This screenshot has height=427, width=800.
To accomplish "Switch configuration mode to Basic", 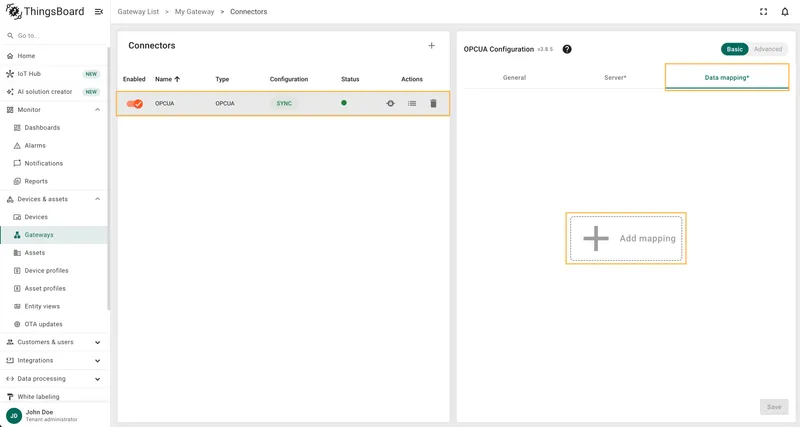I will (734, 49).
